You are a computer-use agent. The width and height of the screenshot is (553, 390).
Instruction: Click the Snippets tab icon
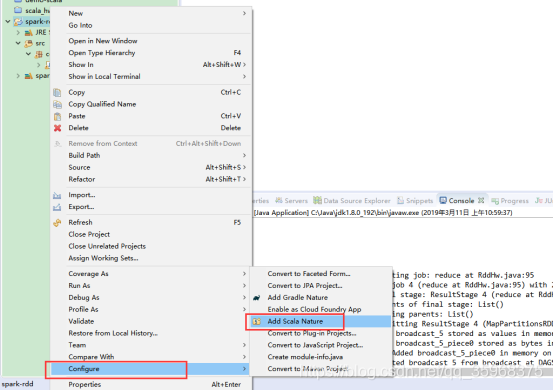pos(400,201)
